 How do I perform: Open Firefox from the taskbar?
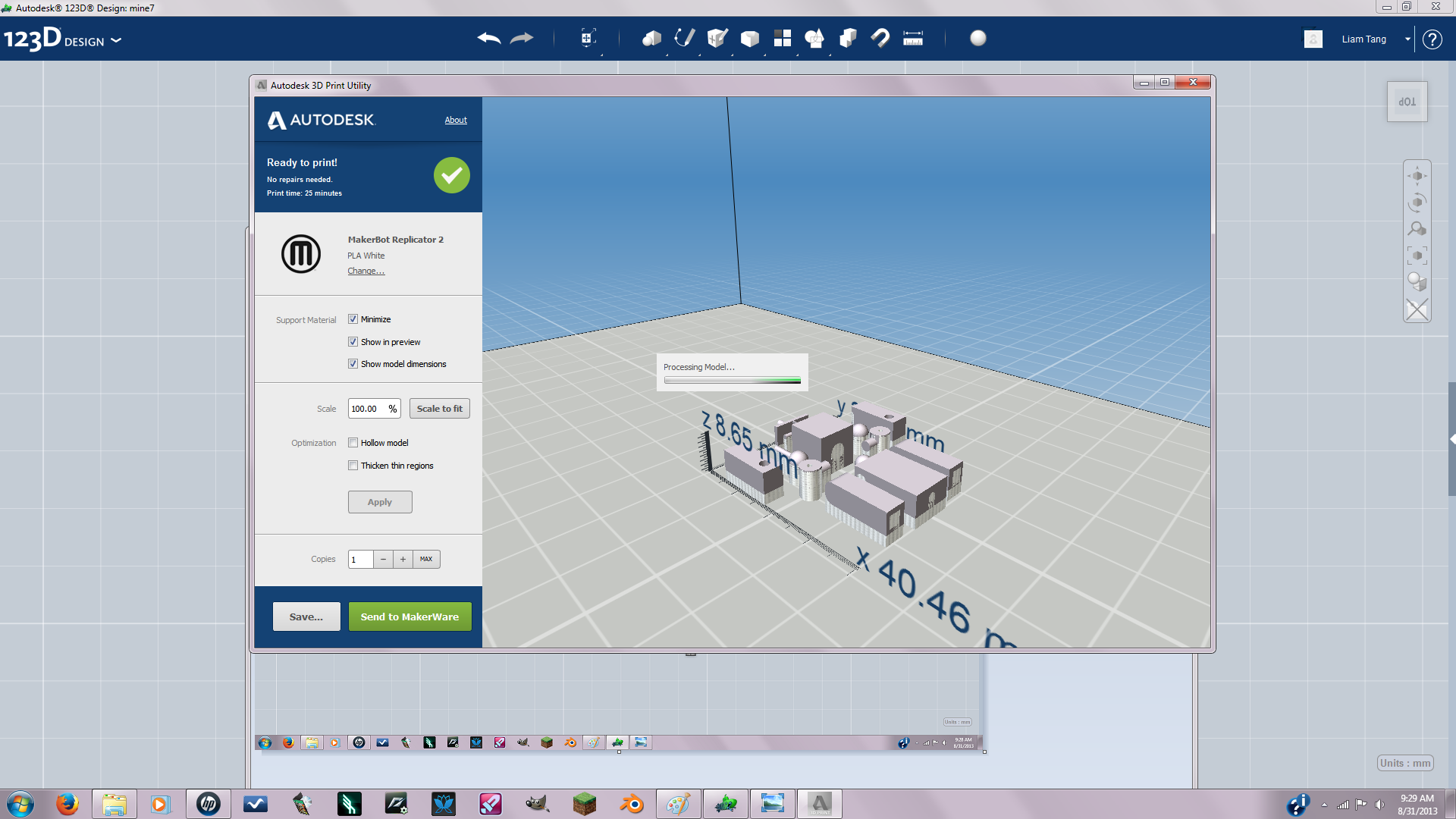tap(67, 804)
